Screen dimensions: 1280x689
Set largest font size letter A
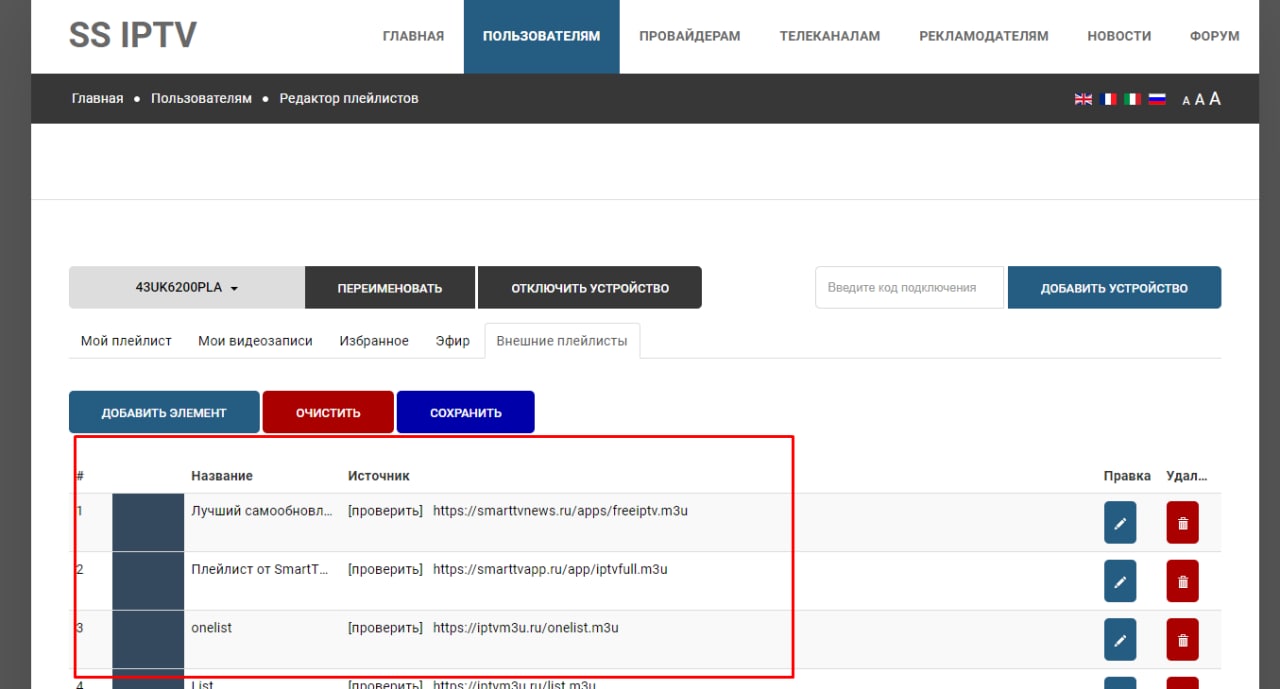(x=1215, y=98)
